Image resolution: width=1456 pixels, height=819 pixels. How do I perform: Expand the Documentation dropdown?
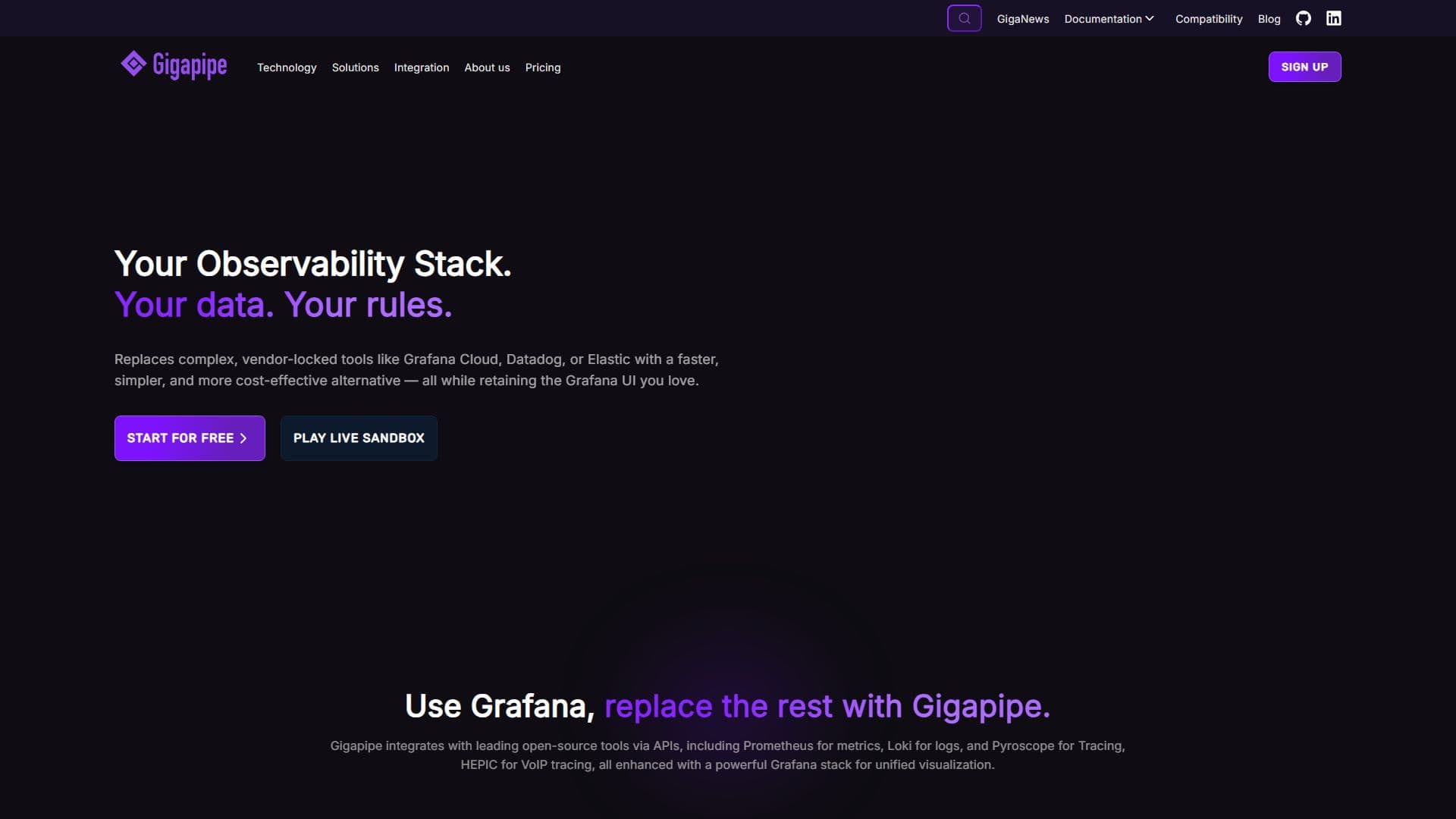[1109, 19]
